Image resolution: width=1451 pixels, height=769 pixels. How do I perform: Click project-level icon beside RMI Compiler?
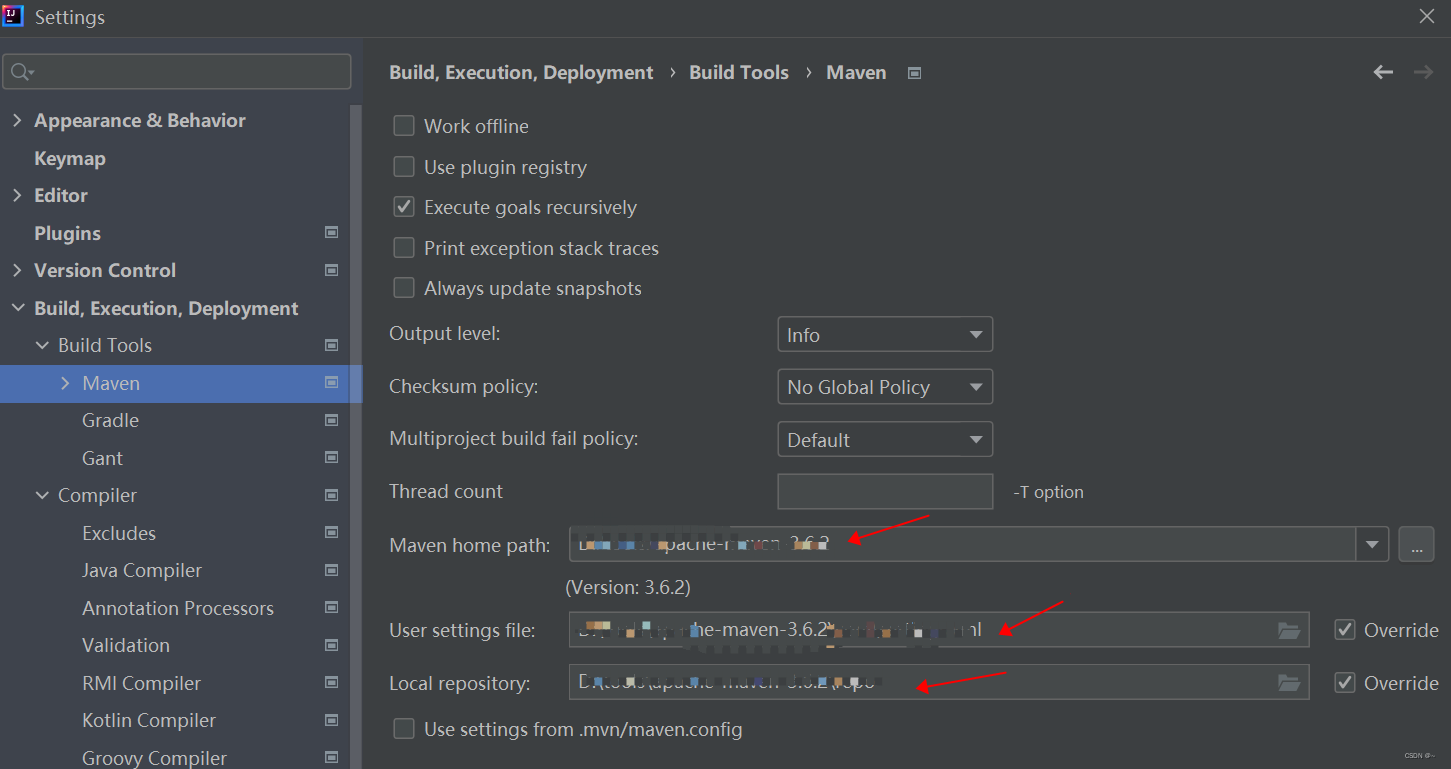coord(332,683)
